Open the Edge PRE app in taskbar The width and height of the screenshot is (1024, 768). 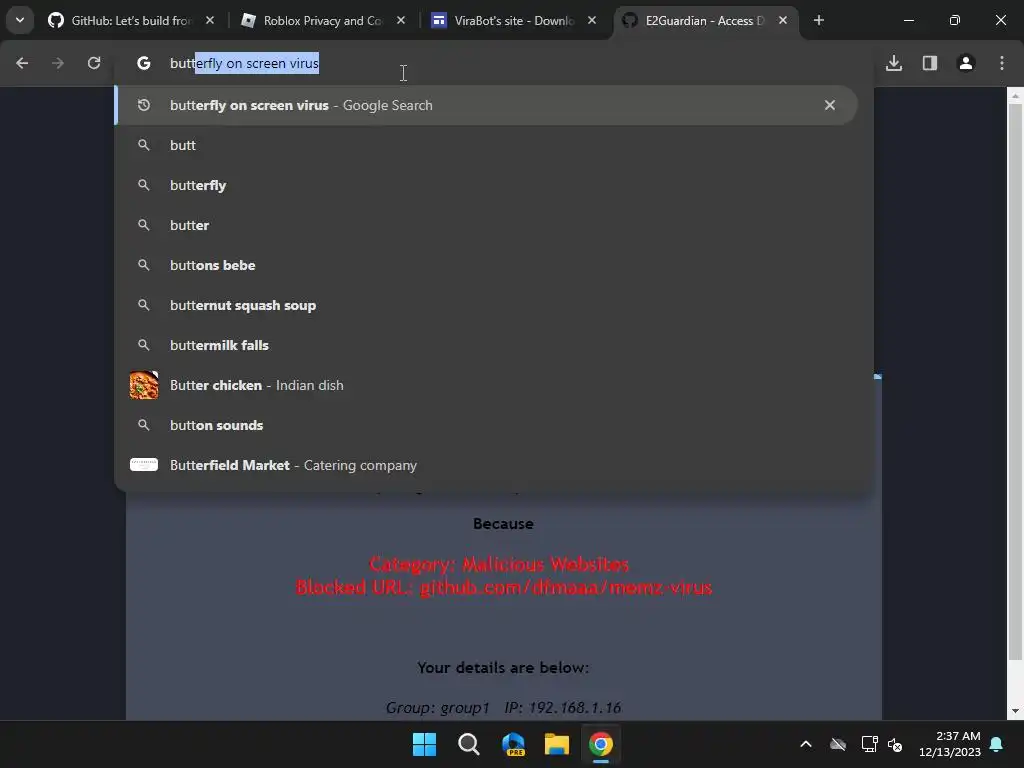click(x=513, y=744)
